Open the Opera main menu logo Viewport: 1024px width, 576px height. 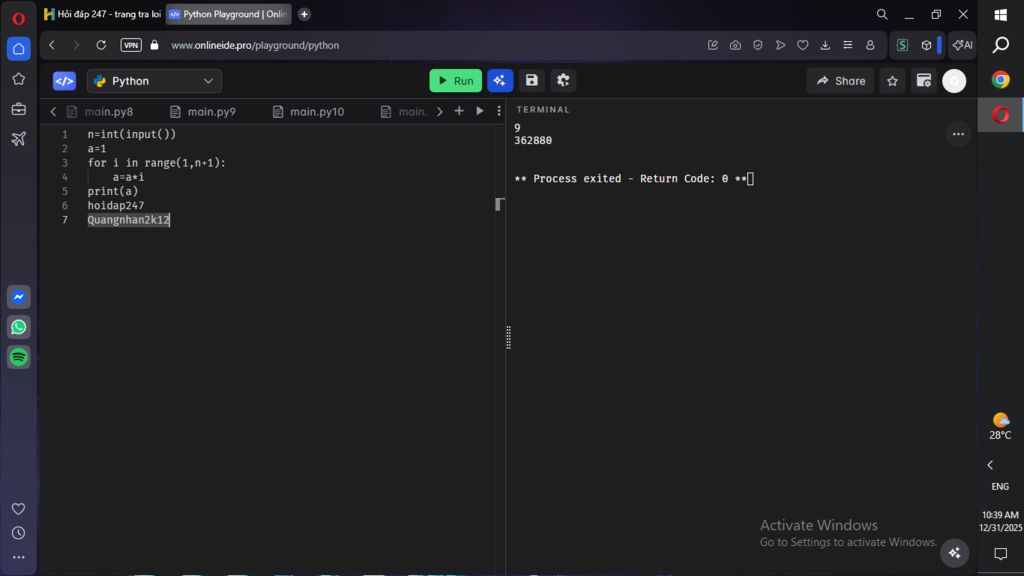pos(18,18)
